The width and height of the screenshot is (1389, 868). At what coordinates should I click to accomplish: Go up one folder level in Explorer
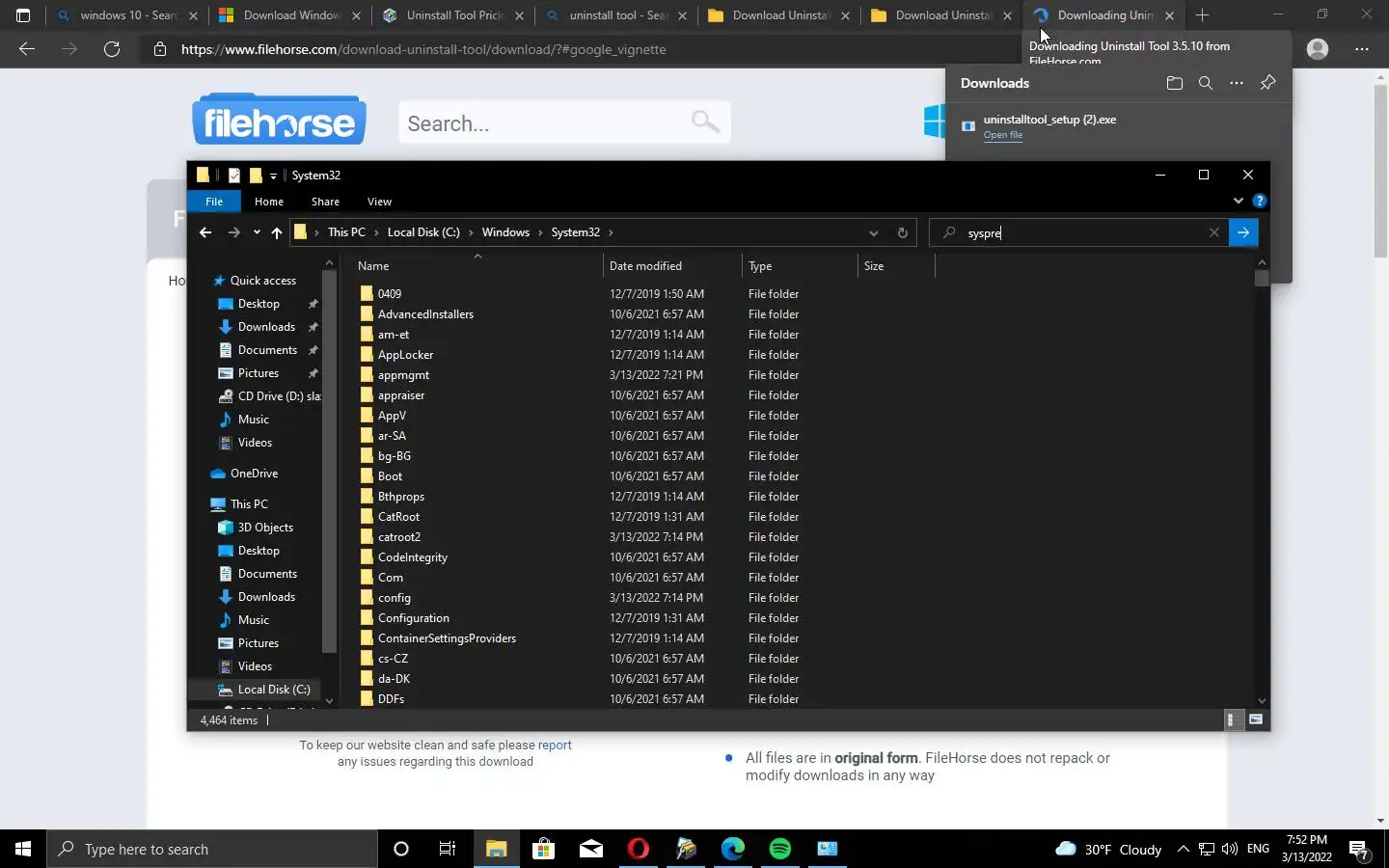[x=277, y=232]
